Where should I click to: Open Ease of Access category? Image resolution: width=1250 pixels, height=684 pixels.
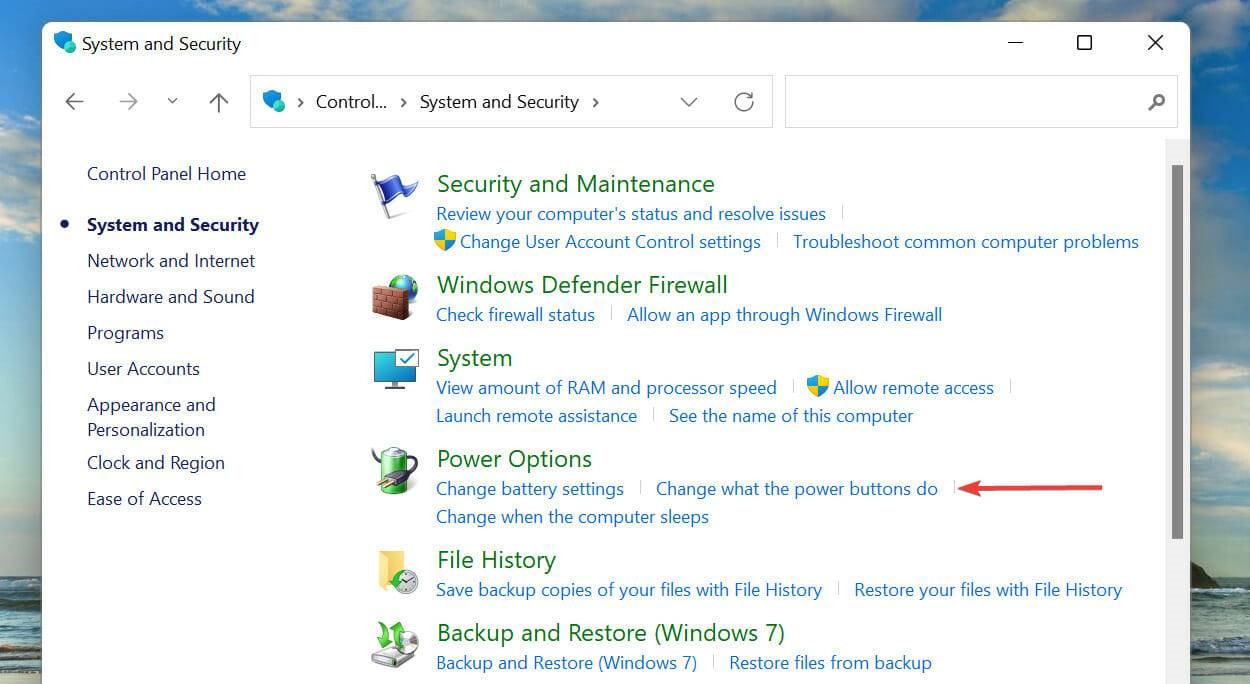[x=144, y=499]
